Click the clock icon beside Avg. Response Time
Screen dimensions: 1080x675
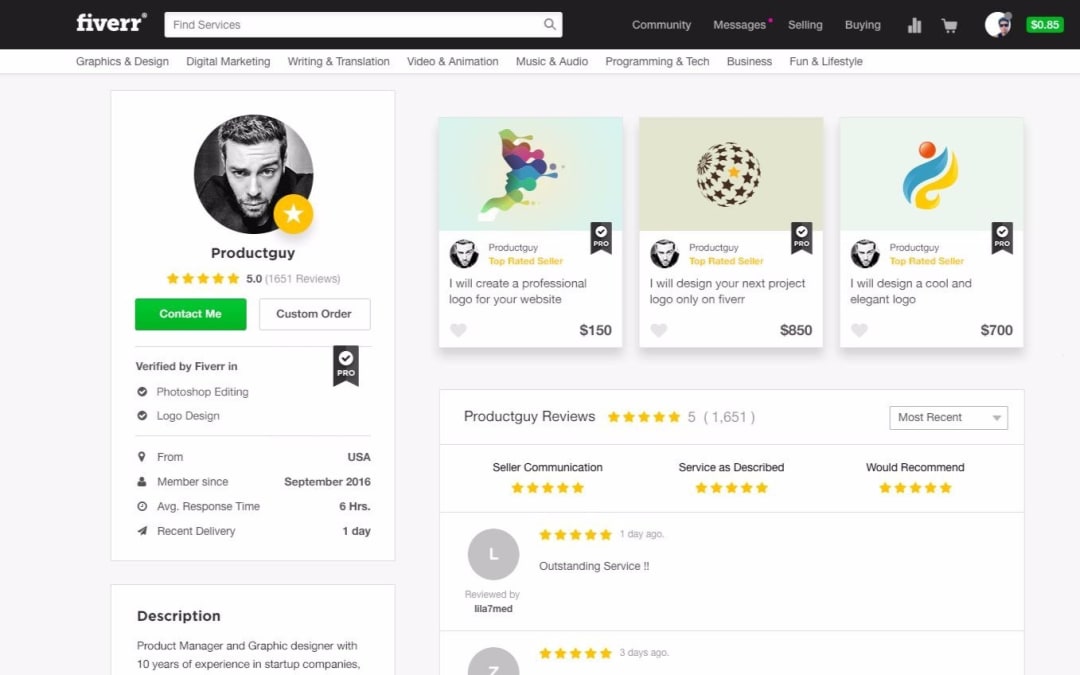click(143, 506)
